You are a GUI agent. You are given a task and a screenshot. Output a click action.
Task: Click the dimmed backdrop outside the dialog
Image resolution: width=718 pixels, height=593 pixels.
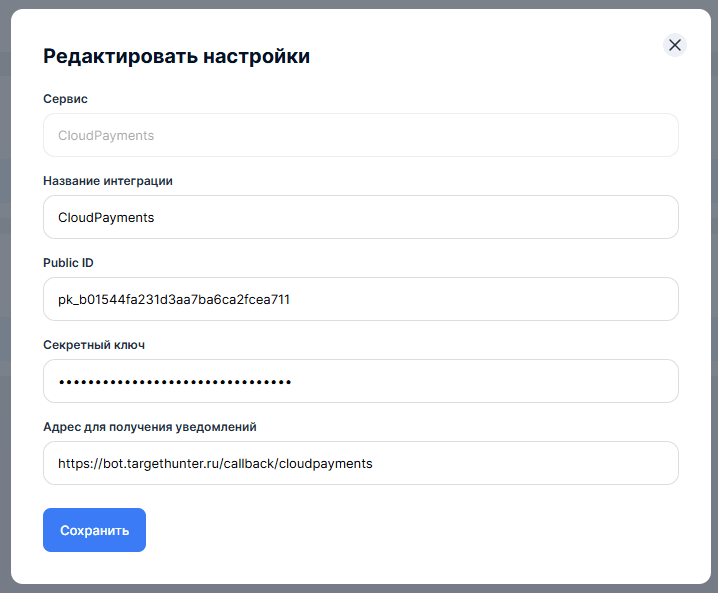(x=4, y=300)
